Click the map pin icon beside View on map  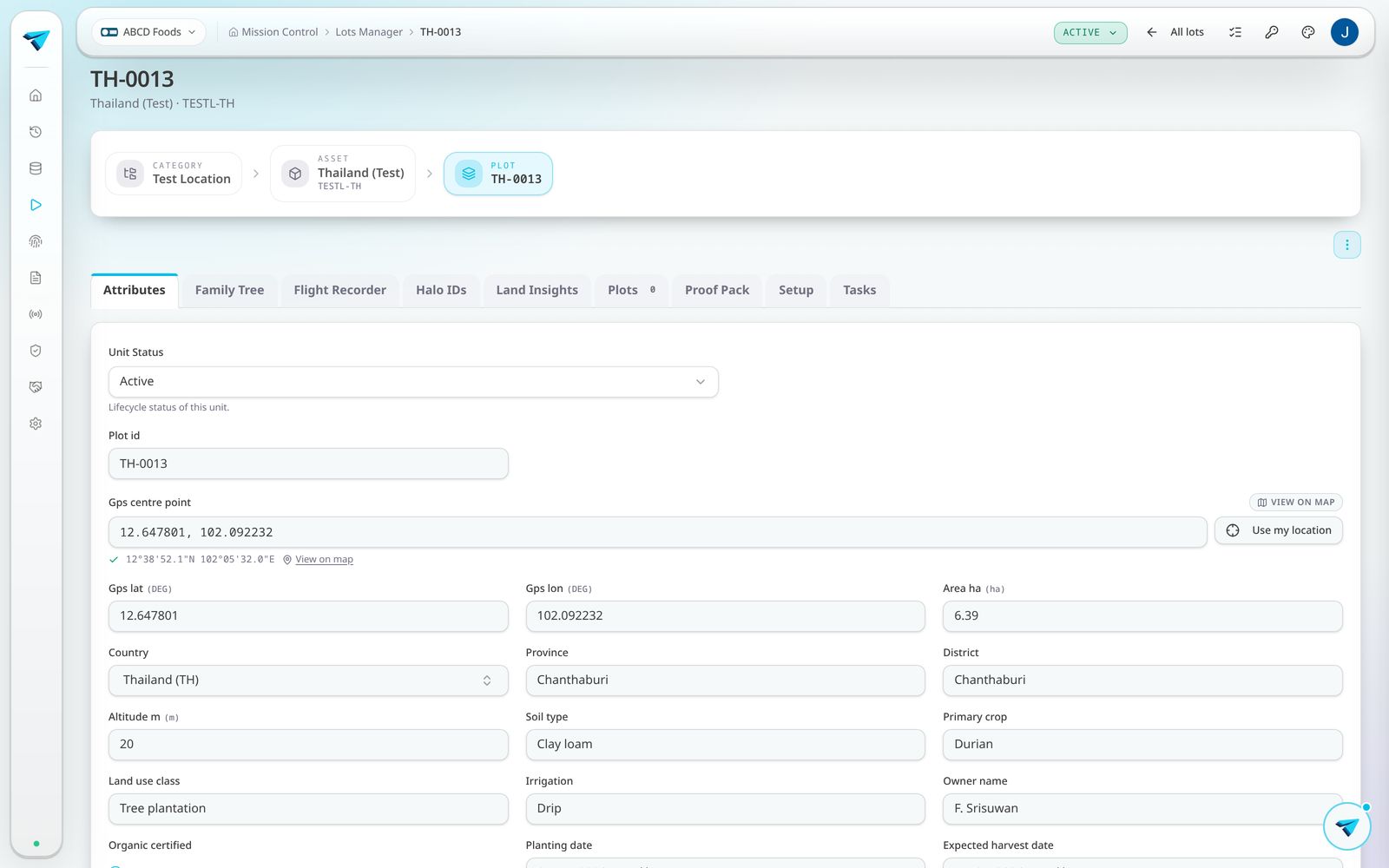click(287, 560)
